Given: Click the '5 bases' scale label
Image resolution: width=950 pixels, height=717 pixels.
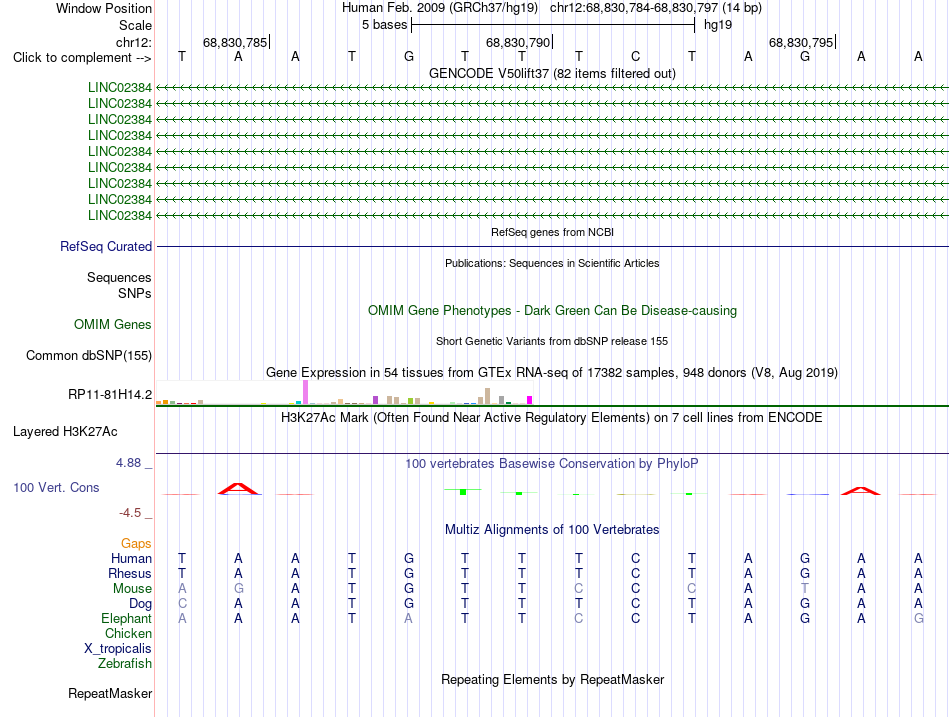Looking at the screenshot, I should click(x=384, y=25).
